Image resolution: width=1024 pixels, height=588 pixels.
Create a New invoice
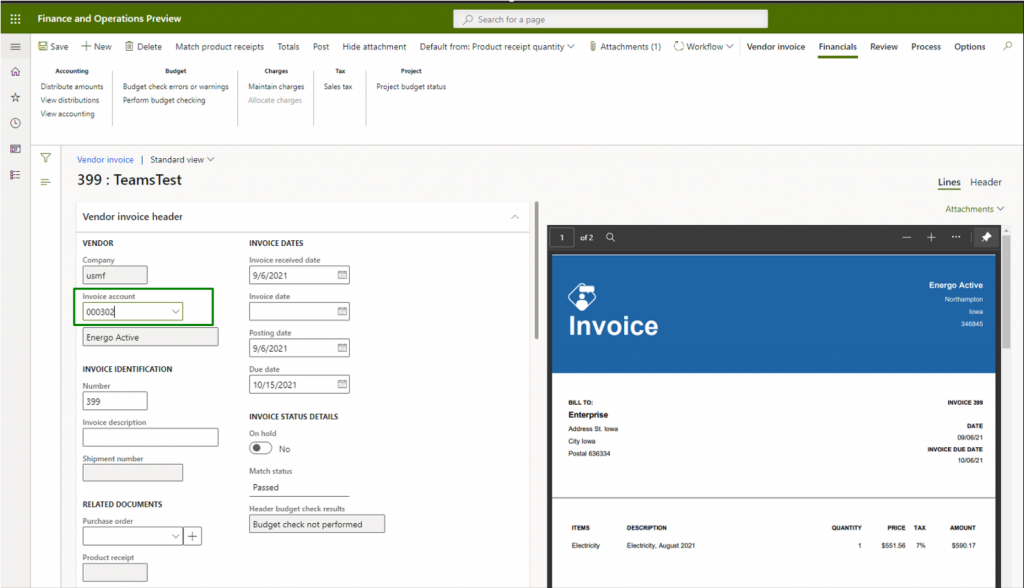96,46
